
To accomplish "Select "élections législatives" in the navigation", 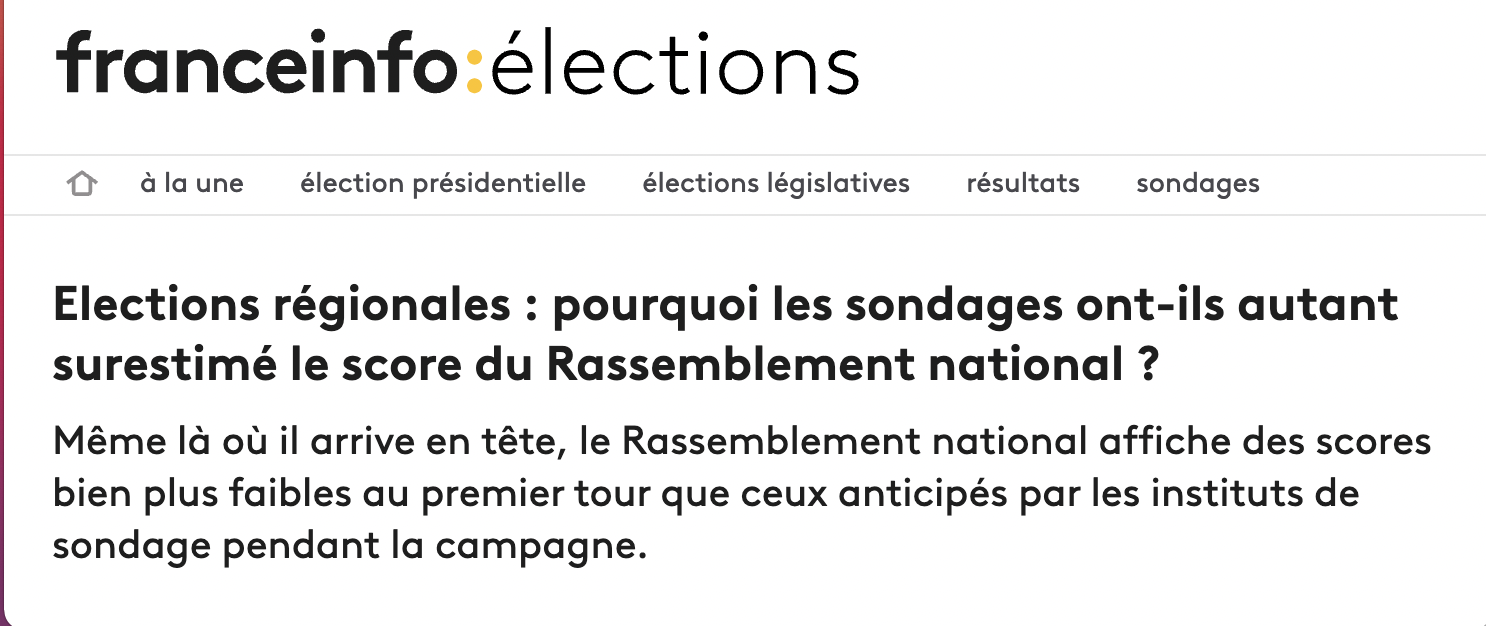I will 776,184.
